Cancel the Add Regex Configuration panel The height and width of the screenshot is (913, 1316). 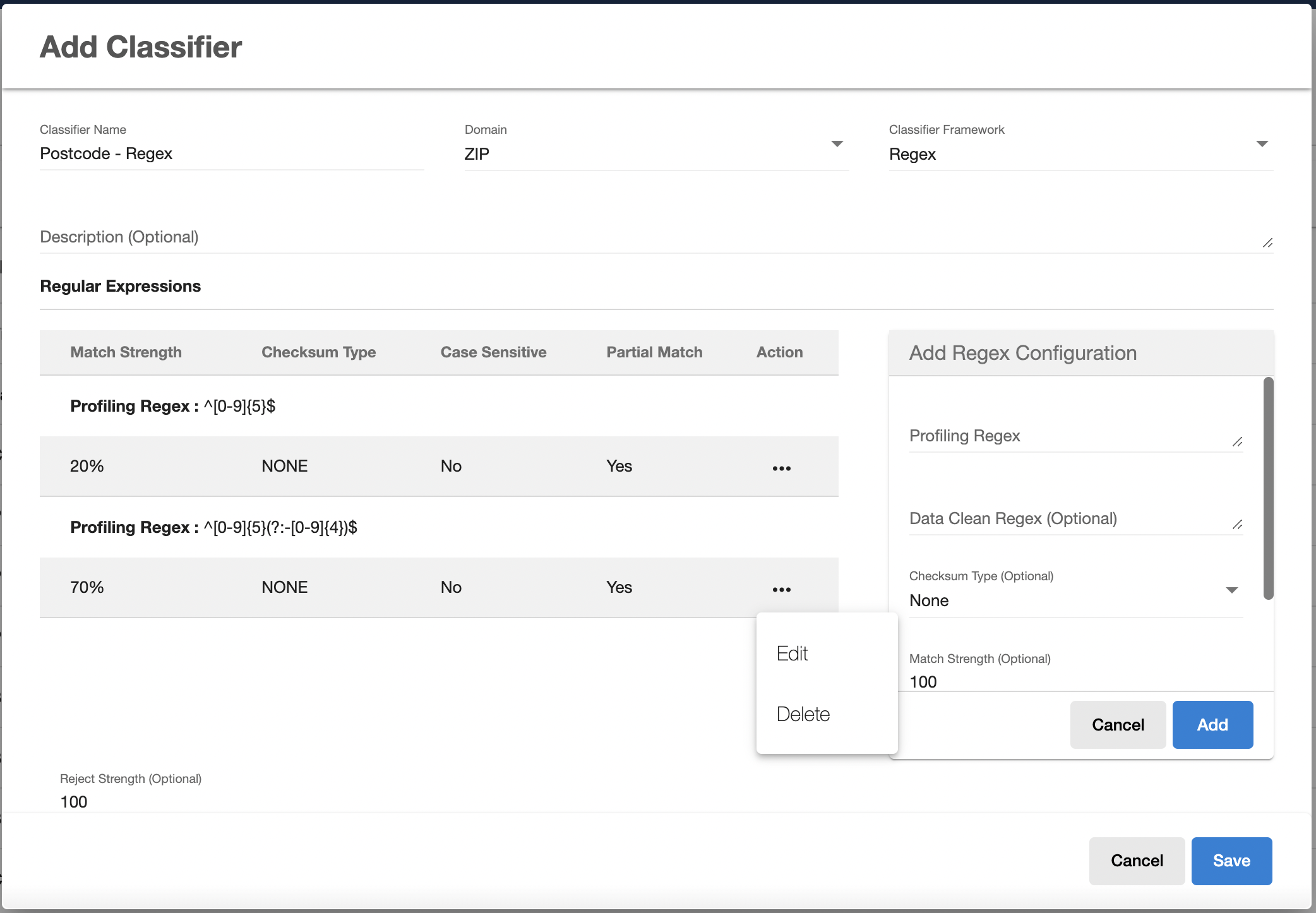click(x=1117, y=725)
